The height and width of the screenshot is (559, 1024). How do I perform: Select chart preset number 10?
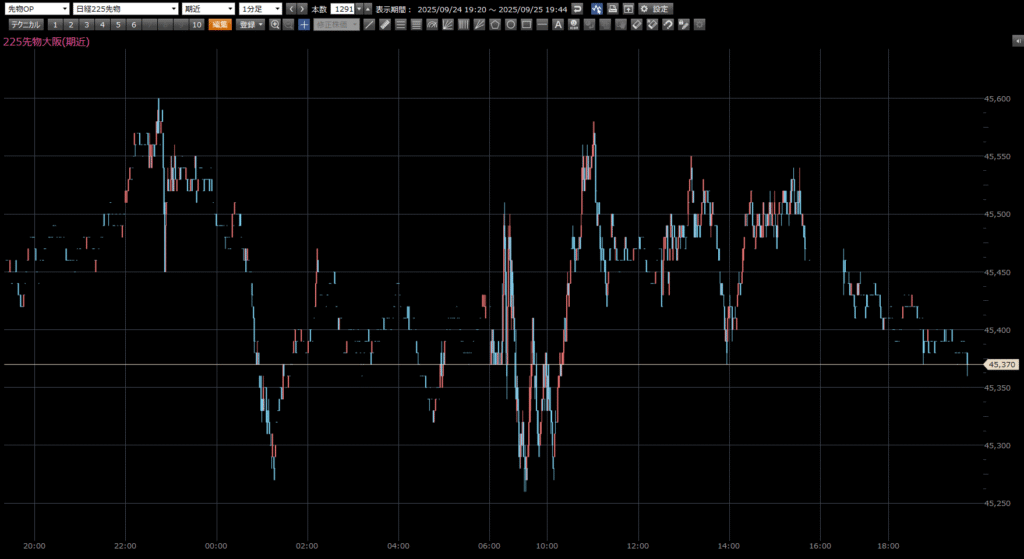(x=196, y=24)
